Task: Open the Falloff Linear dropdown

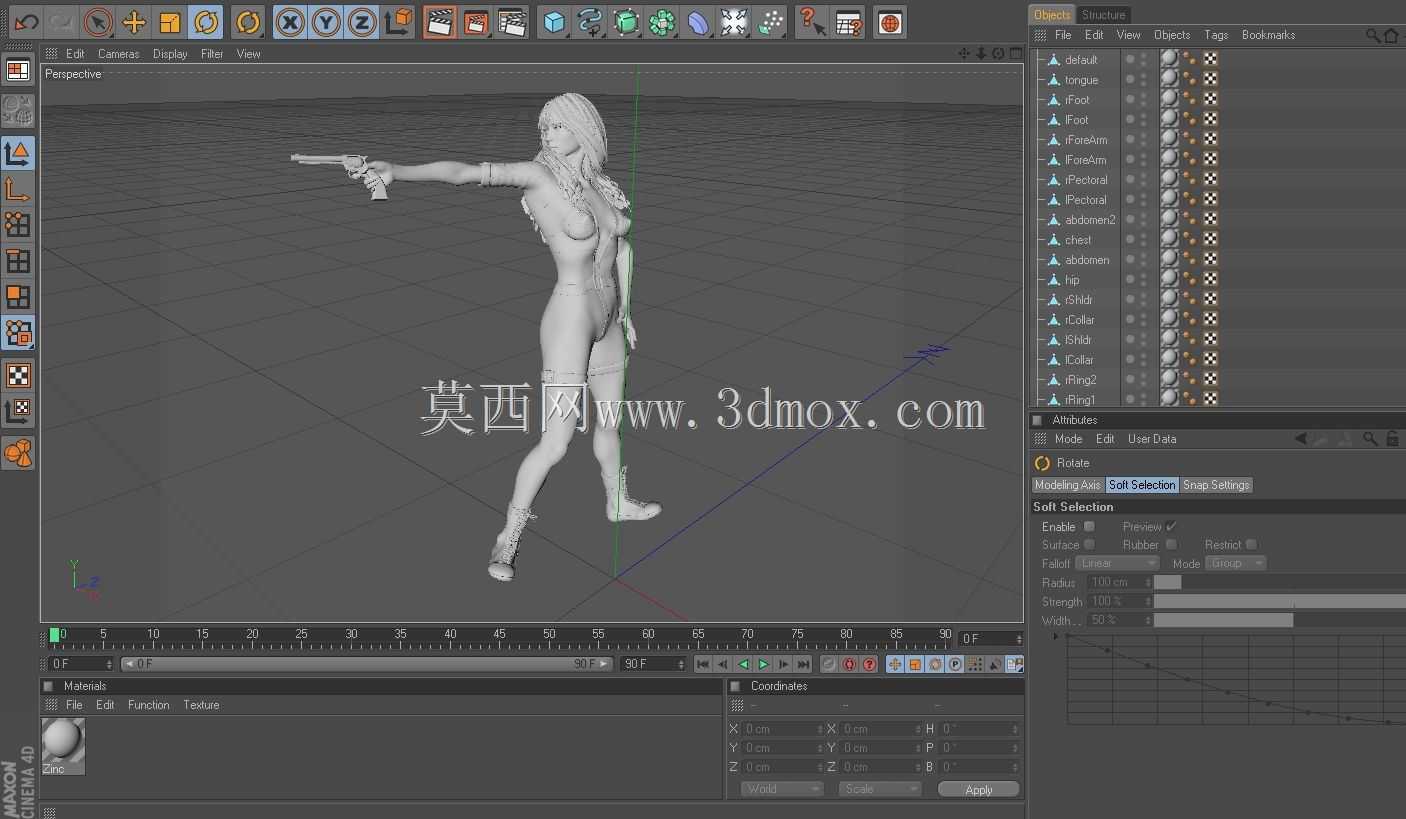Action: tap(1117, 563)
